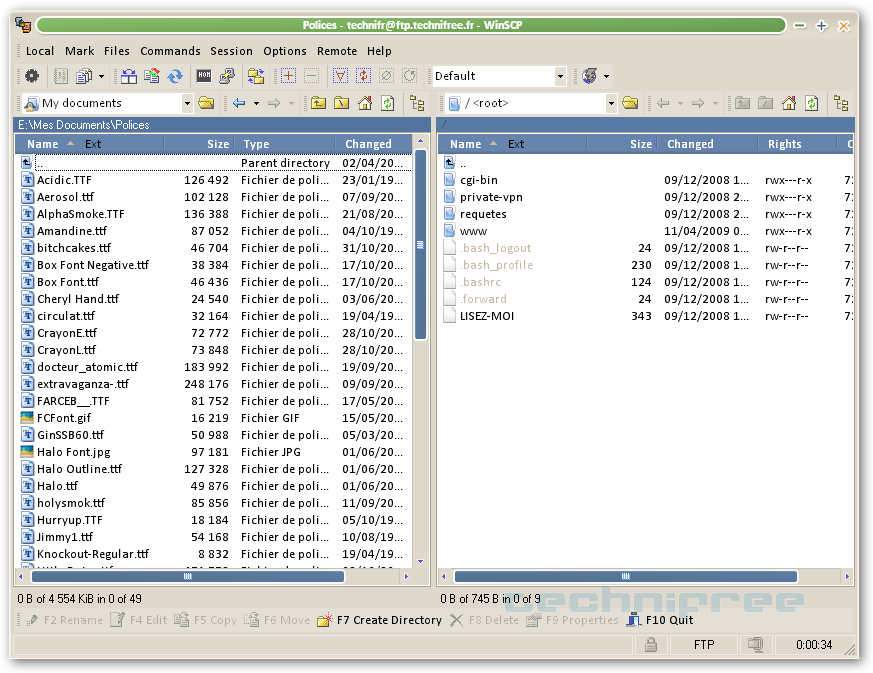
Task: Open the console terminal icon
Action: (204, 76)
